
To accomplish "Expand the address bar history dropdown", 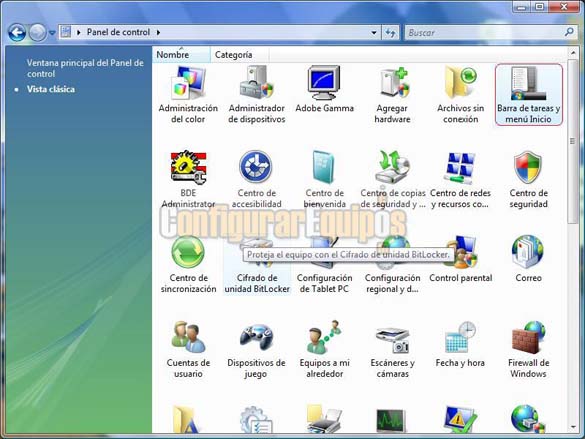I will [373, 32].
